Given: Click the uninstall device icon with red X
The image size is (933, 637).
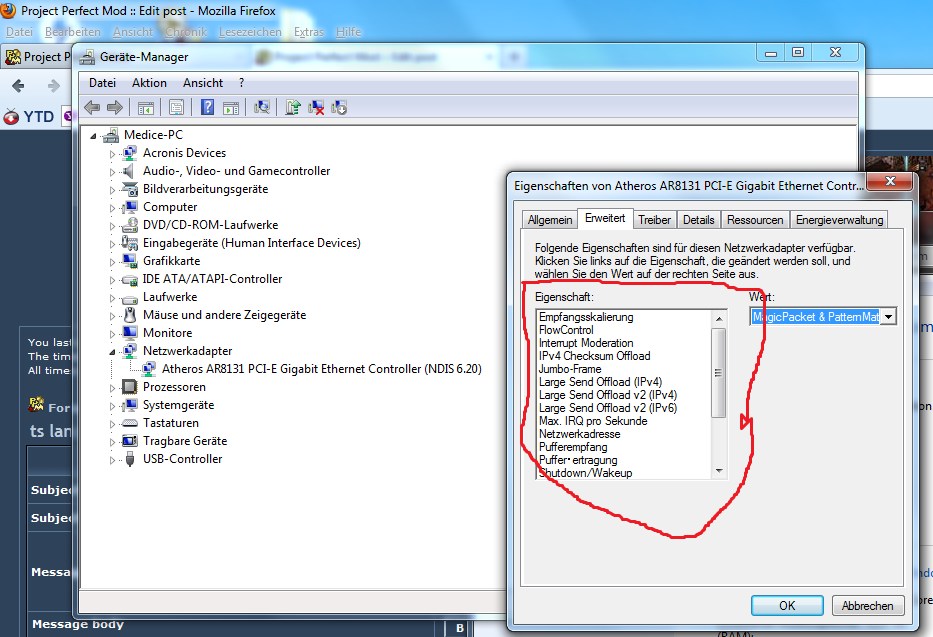Looking at the screenshot, I should 316,107.
